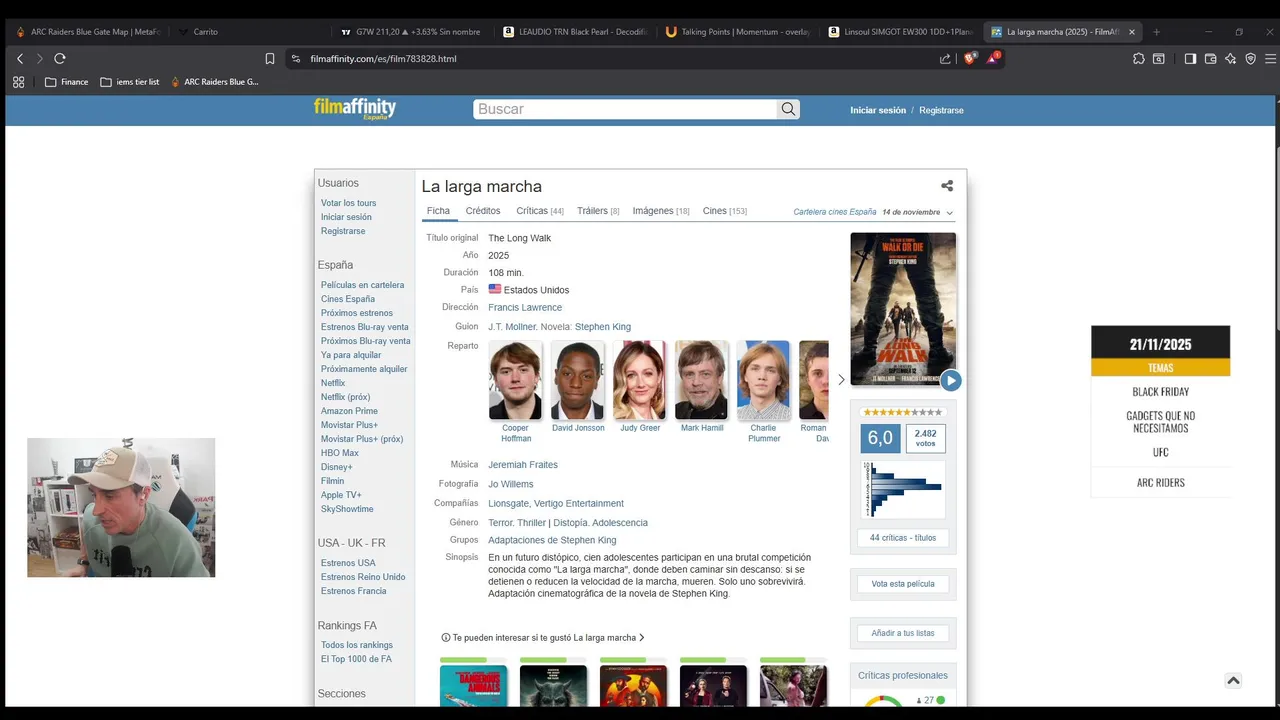
Task: Click the Walk or Die movie poster
Action: [x=903, y=309]
